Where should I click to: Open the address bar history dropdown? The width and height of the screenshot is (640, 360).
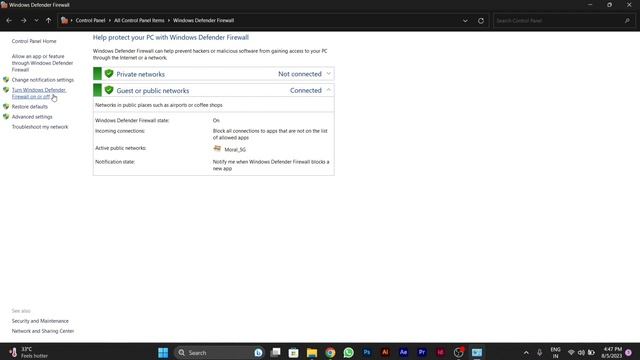(x=465, y=20)
